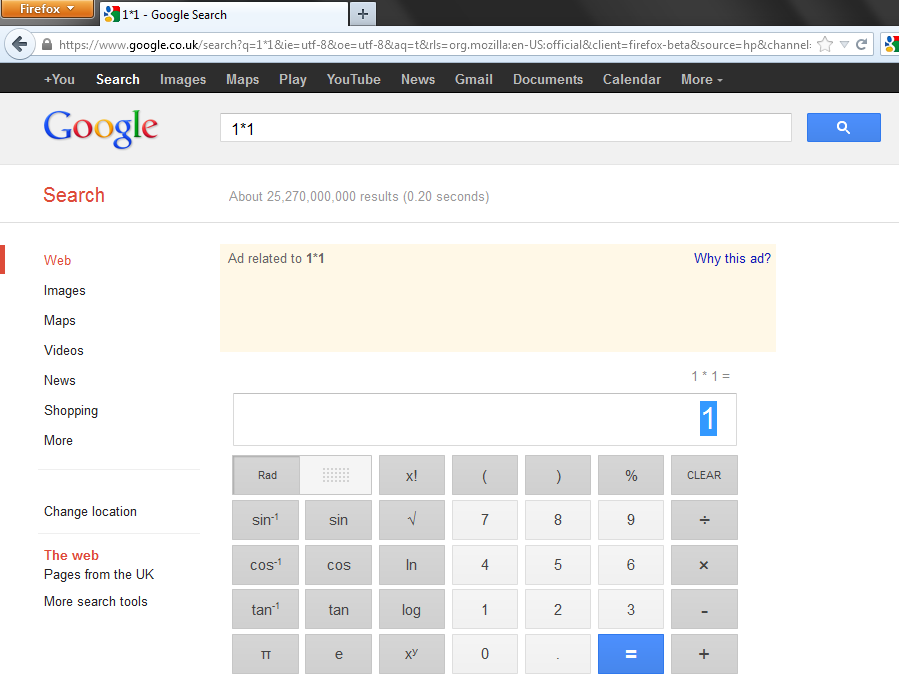Click digit 7 on the calculator
Image resolution: width=899 pixels, height=693 pixels.
[484, 520]
